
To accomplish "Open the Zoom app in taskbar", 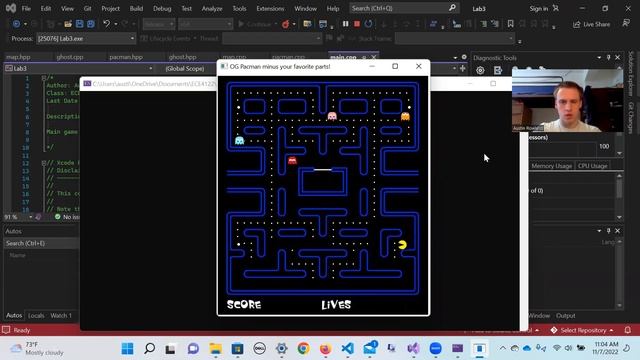I will 436,349.
